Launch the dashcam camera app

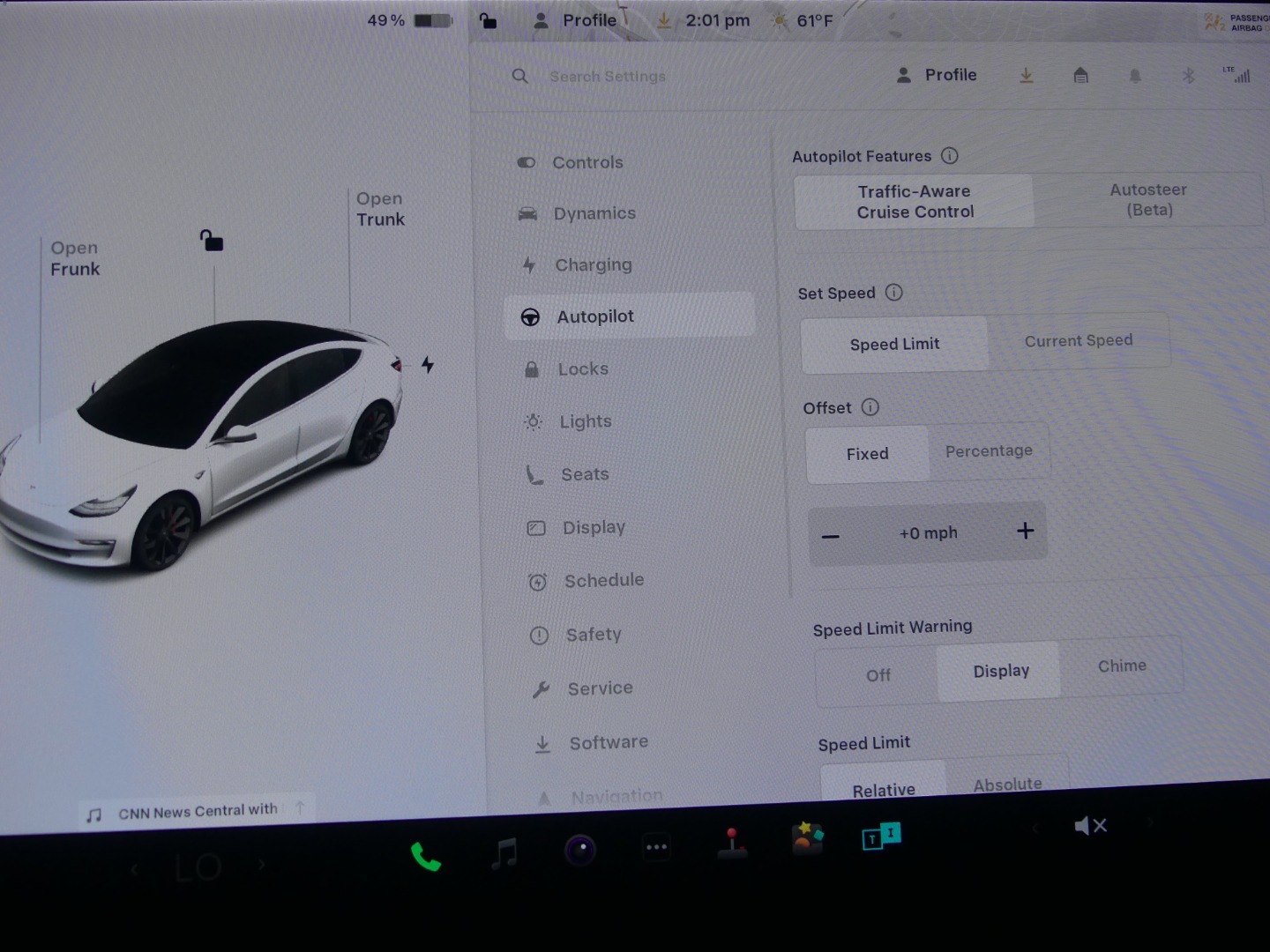point(579,850)
